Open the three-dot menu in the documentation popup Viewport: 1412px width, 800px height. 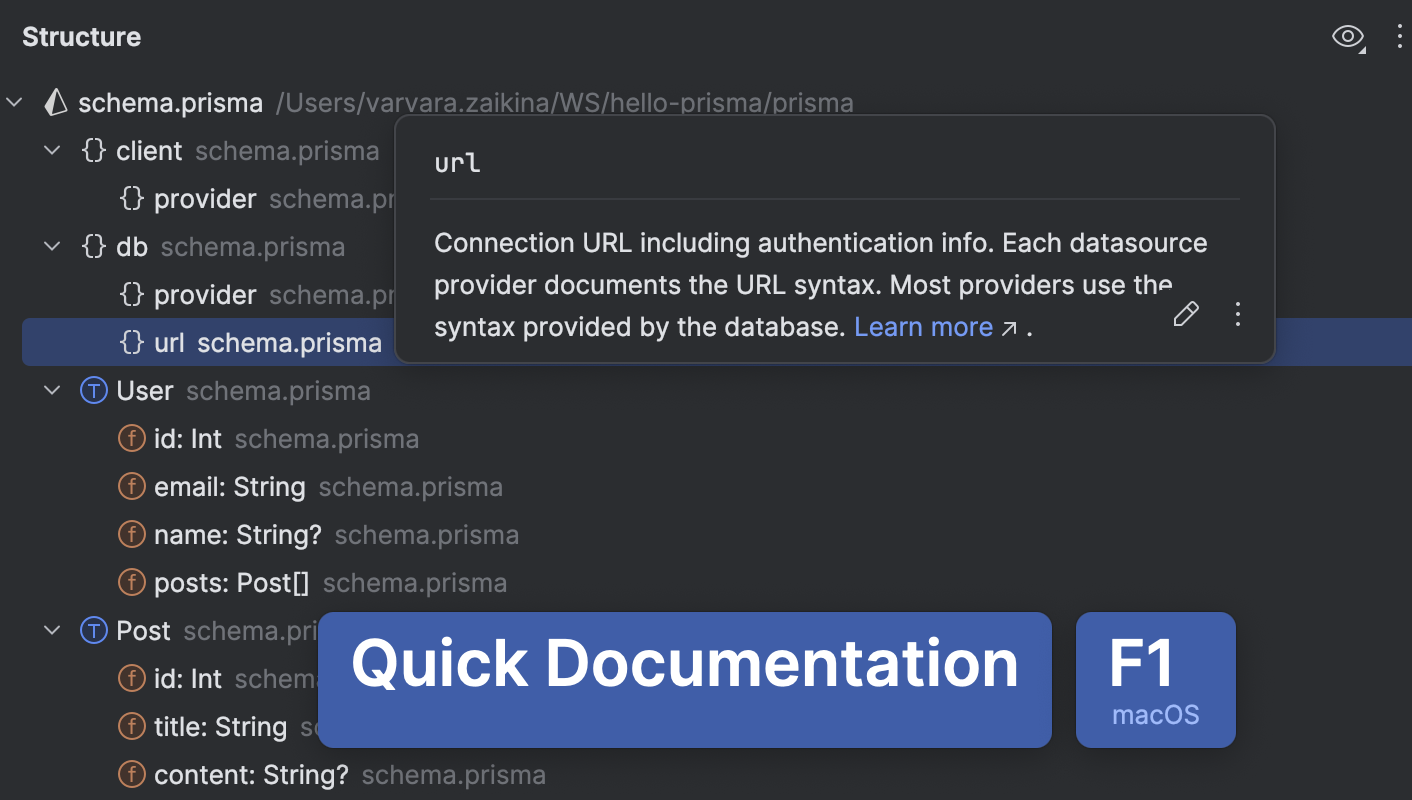tap(1238, 314)
